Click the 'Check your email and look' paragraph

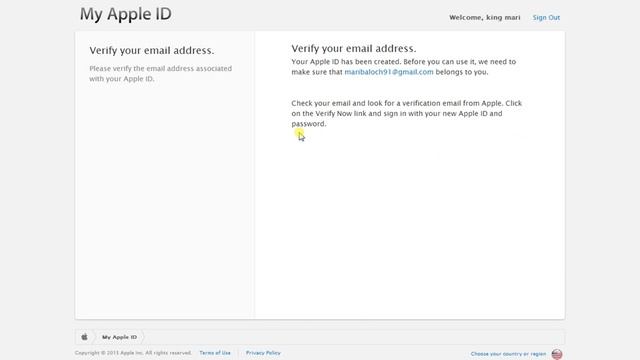[407, 113]
